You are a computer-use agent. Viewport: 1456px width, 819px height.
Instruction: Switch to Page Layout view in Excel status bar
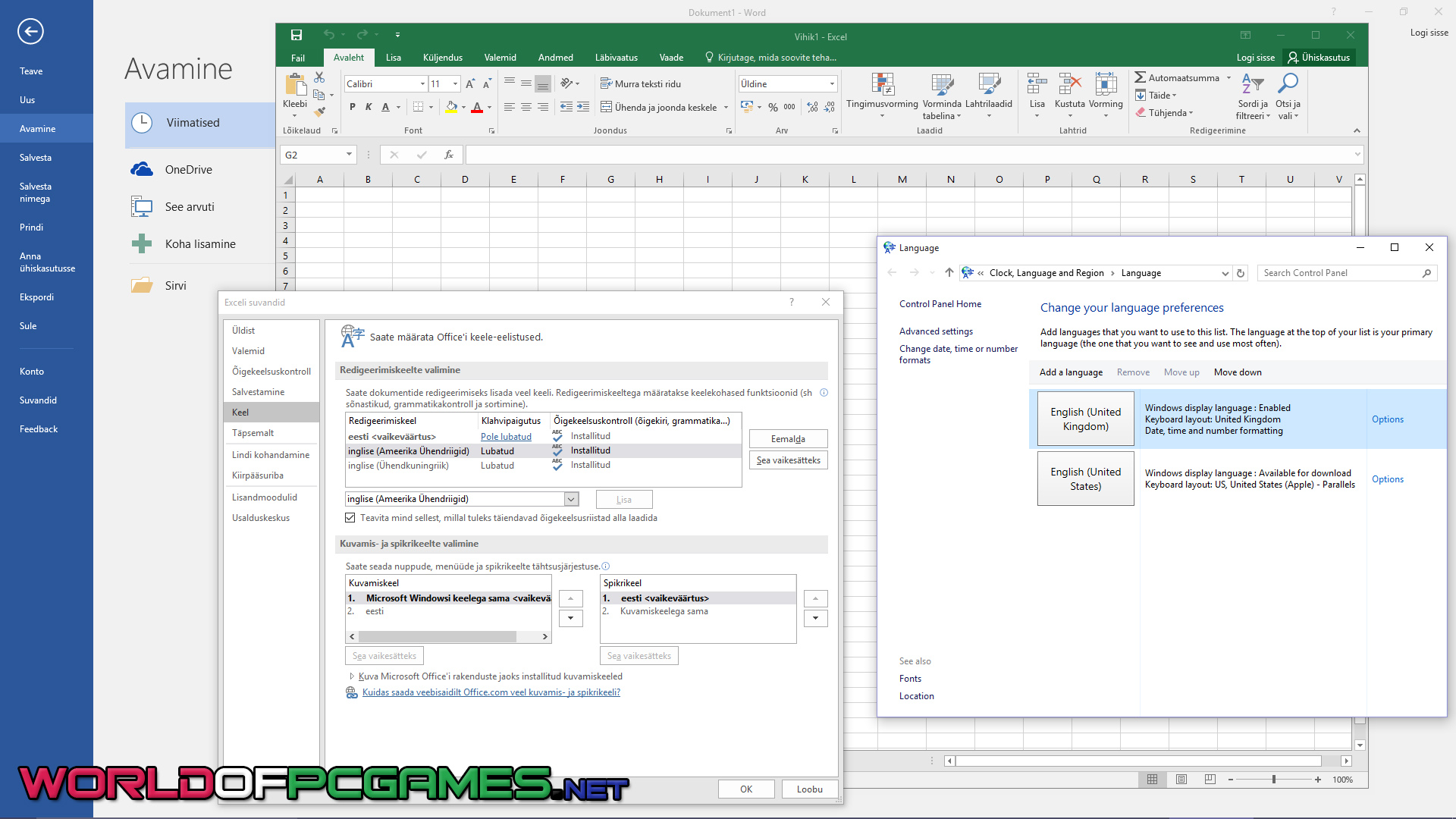point(1181,779)
